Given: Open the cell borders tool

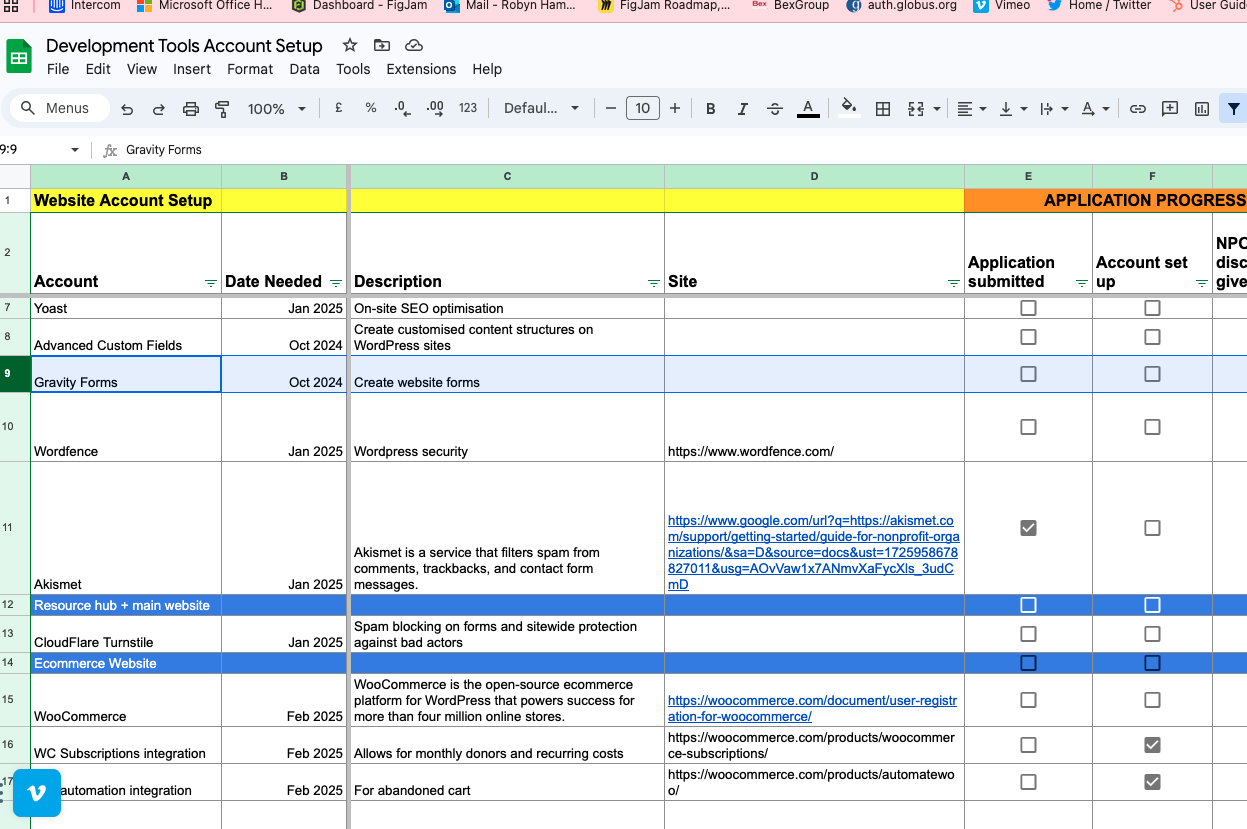Looking at the screenshot, I should 883,109.
